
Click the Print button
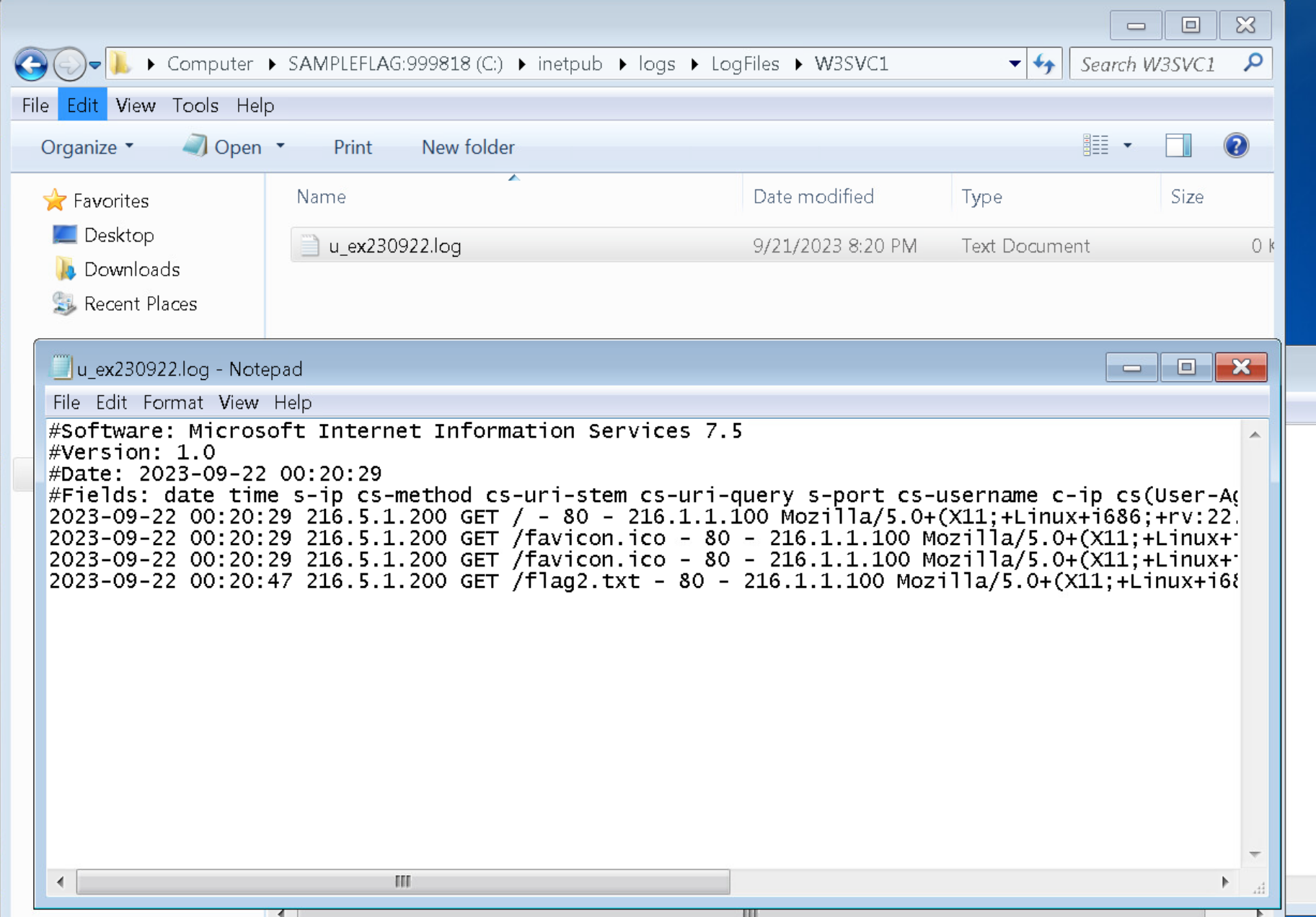tap(352, 146)
